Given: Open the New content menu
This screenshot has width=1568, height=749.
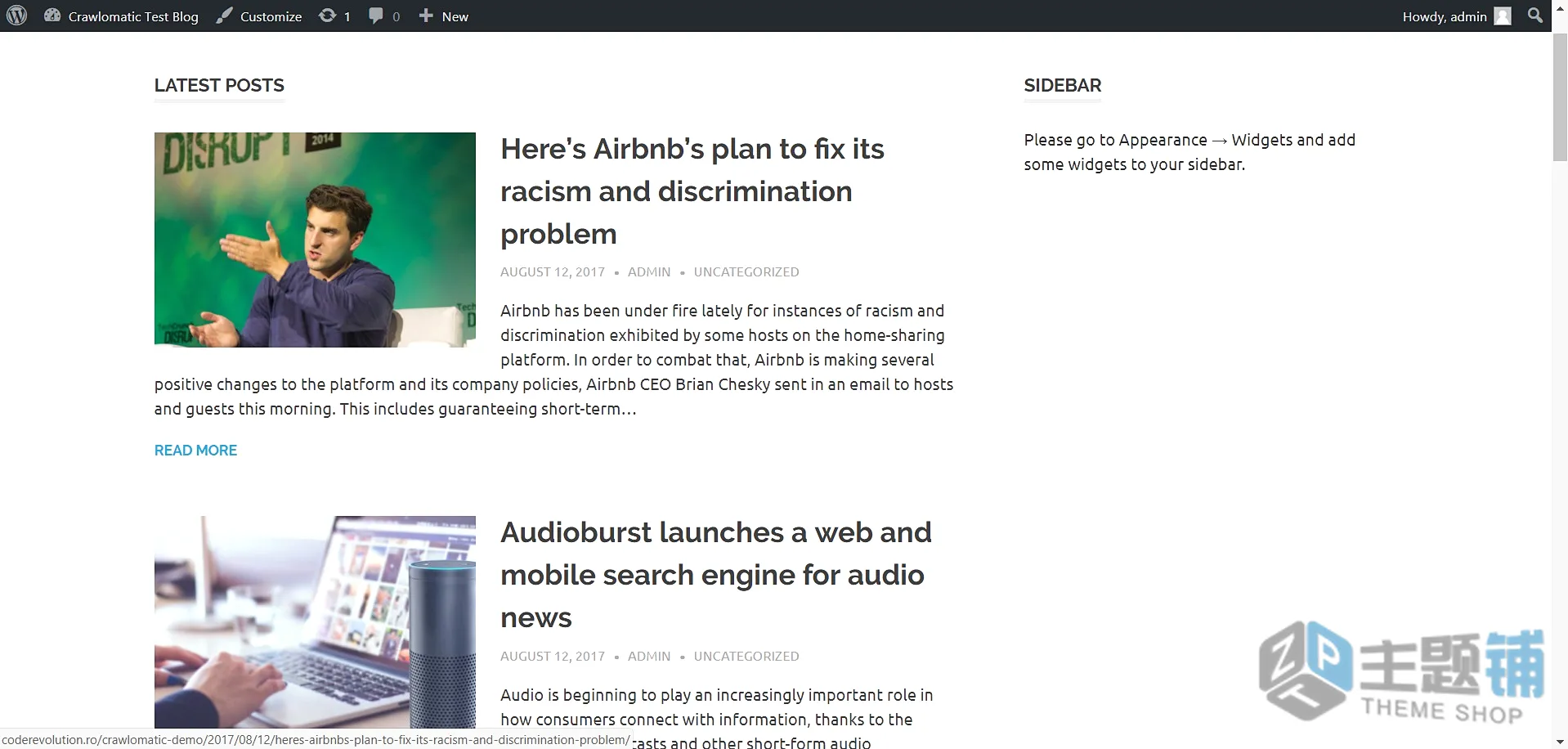Looking at the screenshot, I should click(444, 16).
